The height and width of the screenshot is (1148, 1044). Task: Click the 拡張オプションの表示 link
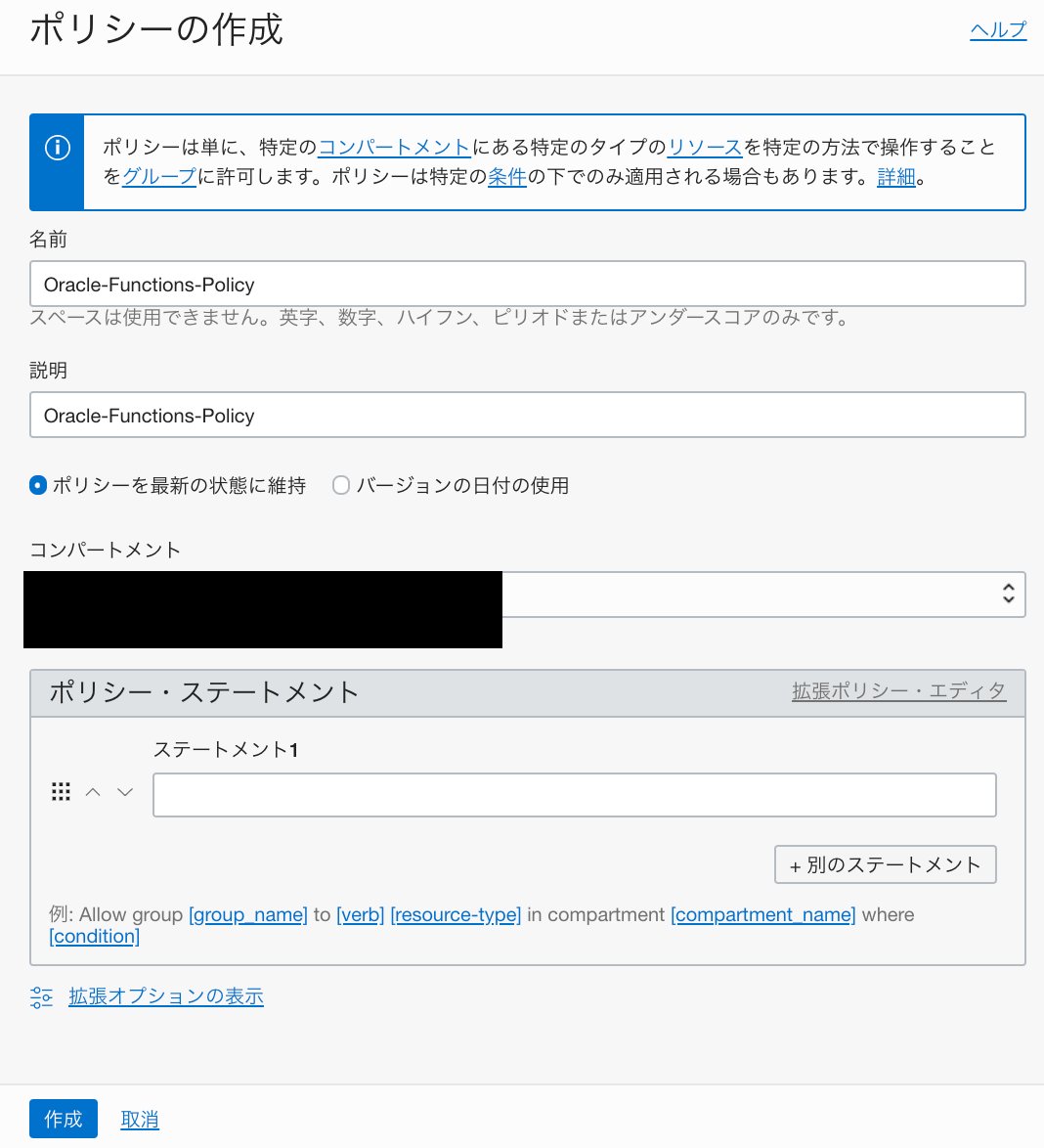click(166, 996)
